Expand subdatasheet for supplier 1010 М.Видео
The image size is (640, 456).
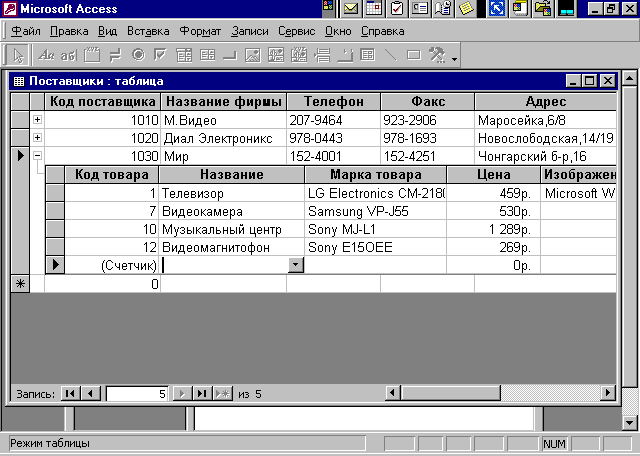click(37, 120)
